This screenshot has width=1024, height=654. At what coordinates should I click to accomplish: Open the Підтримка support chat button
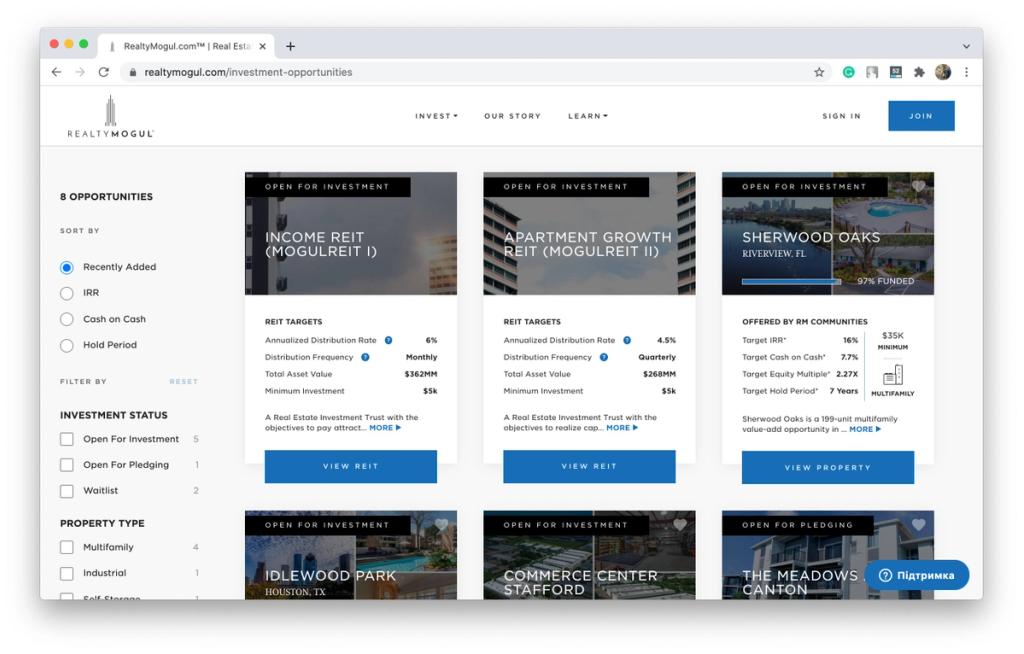coord(916,575)
